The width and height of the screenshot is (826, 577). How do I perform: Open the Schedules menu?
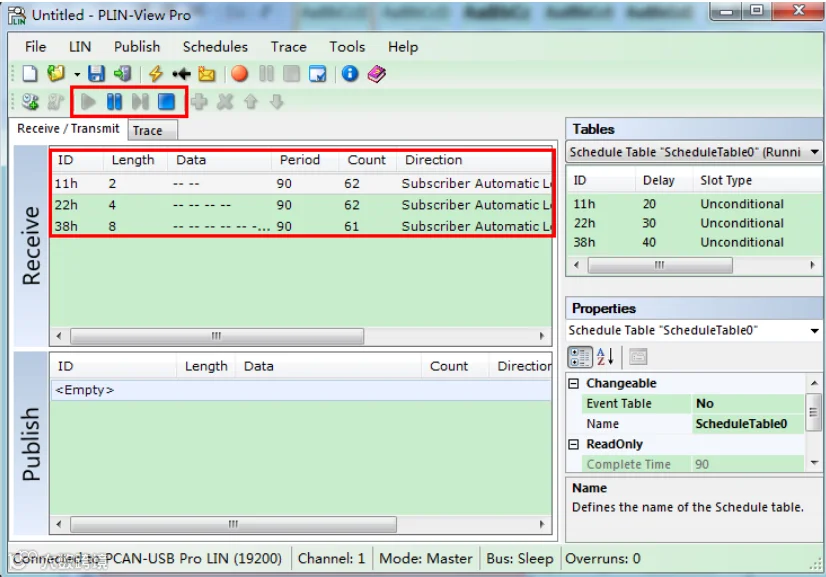click(215, 47)
